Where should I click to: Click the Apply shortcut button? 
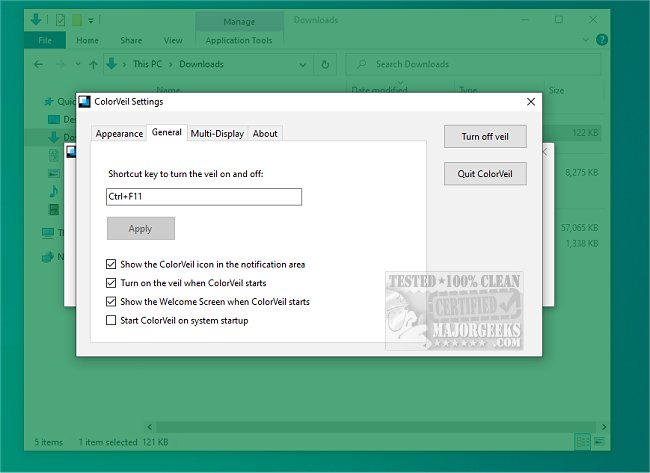coord(141,228)
